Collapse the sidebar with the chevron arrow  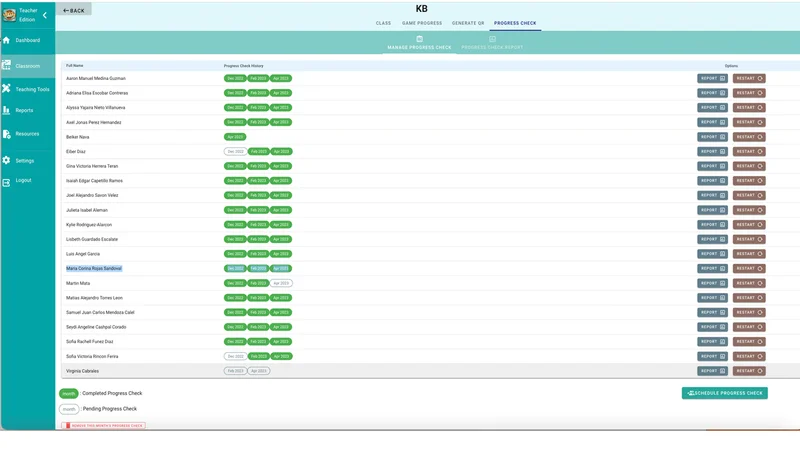click(x=44, y=15)
